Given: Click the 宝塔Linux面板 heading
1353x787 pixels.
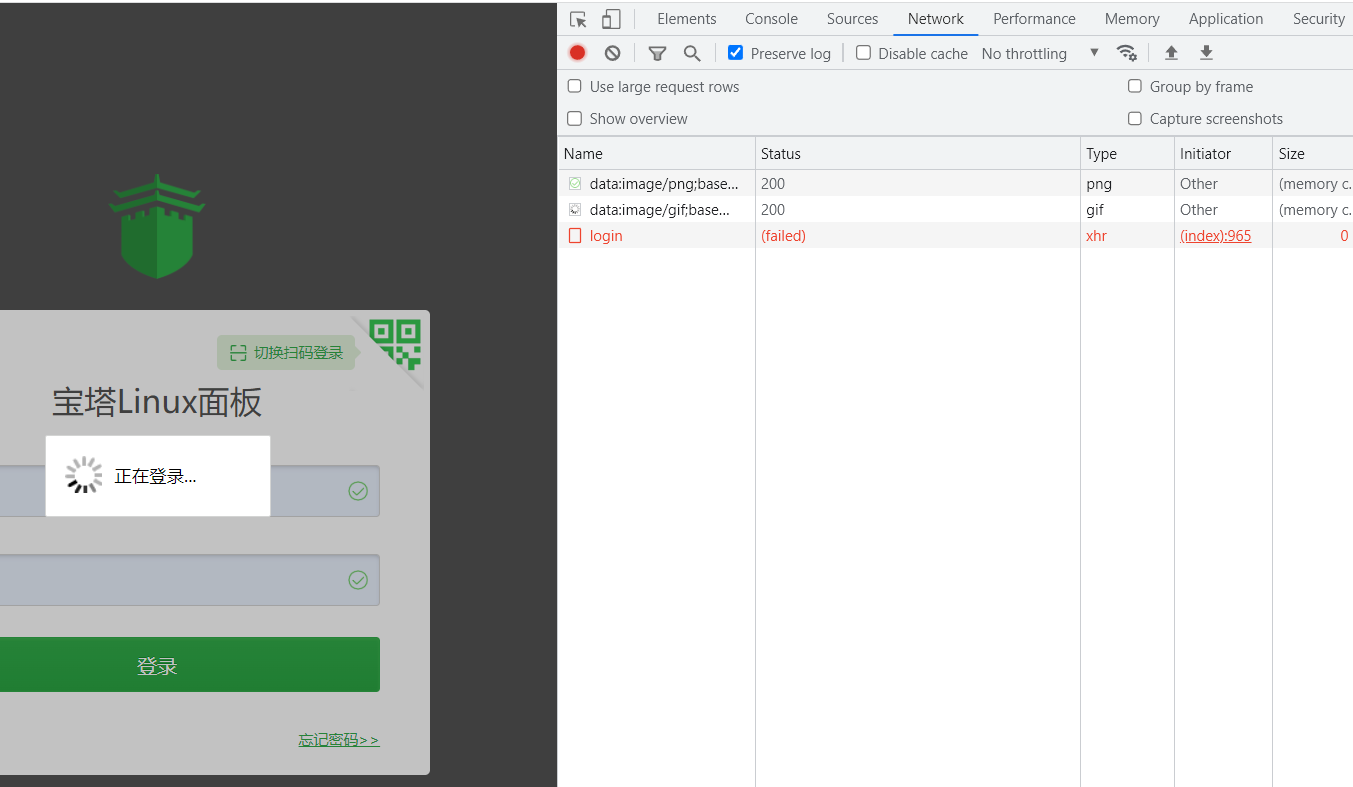Looking at the screenshot, I should (157, 403).
